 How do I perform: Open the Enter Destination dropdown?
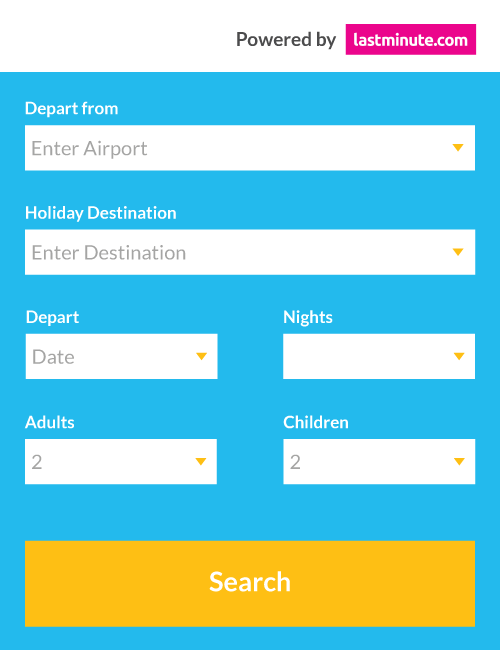click(x=250, y=252)
